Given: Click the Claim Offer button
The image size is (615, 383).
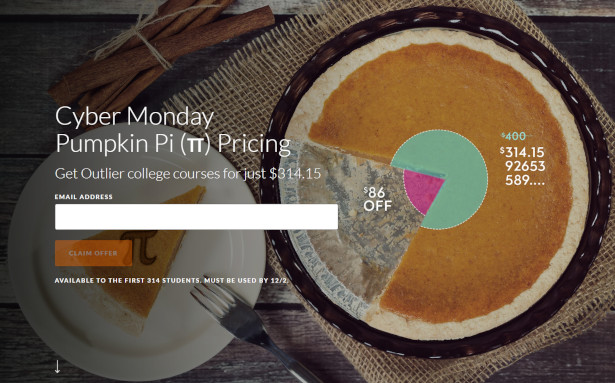Looking at the screenshot, I should pyautogui.click(x=93, y=253).
